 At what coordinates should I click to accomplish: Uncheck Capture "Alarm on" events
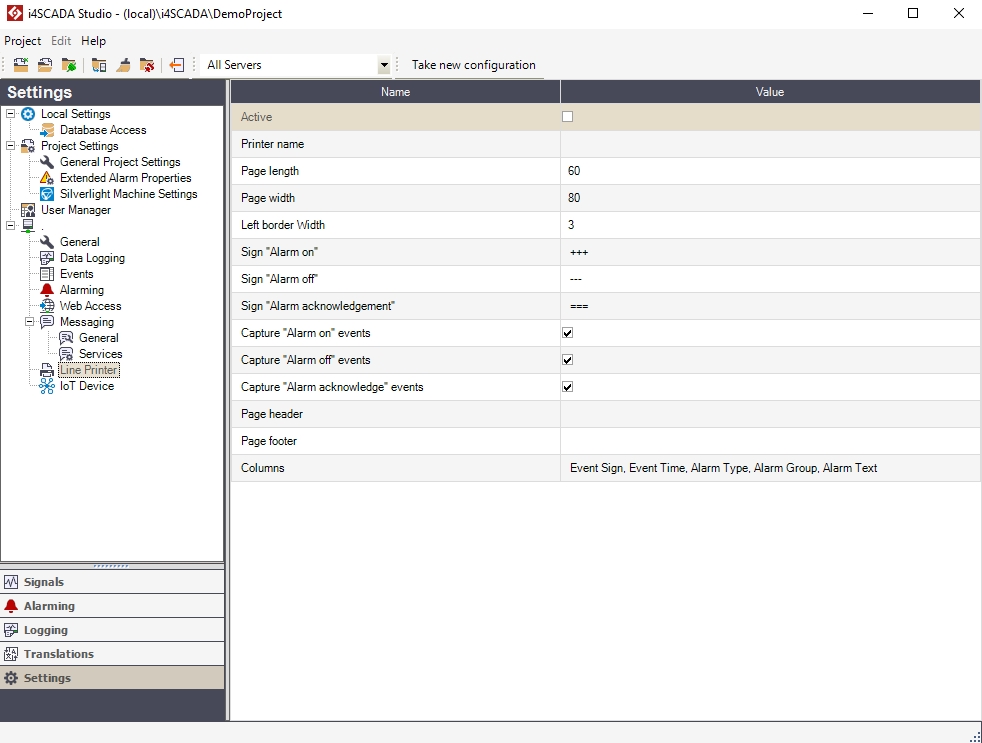click(x=568, y=333)
